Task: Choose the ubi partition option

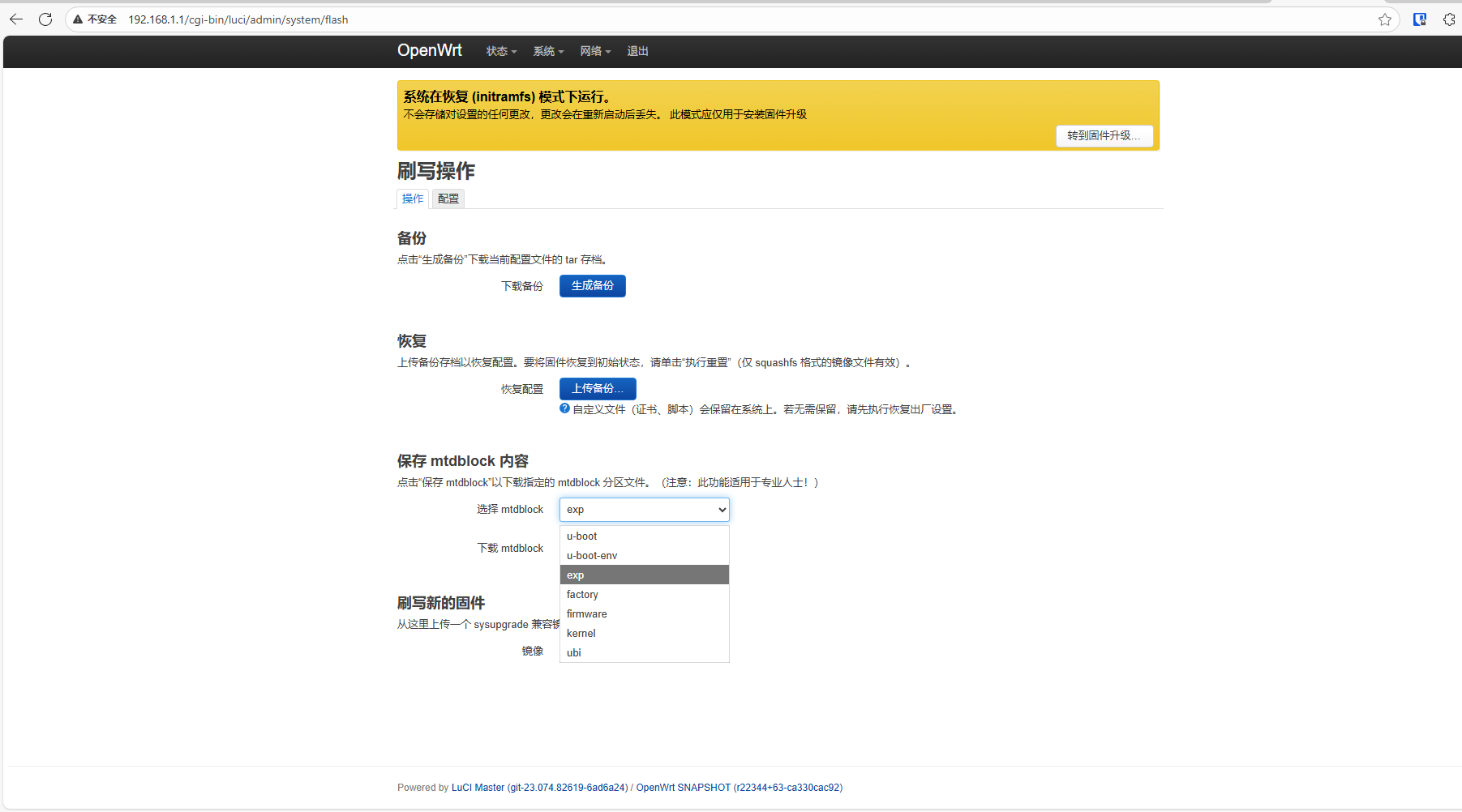Action: [x=573, y=652]
